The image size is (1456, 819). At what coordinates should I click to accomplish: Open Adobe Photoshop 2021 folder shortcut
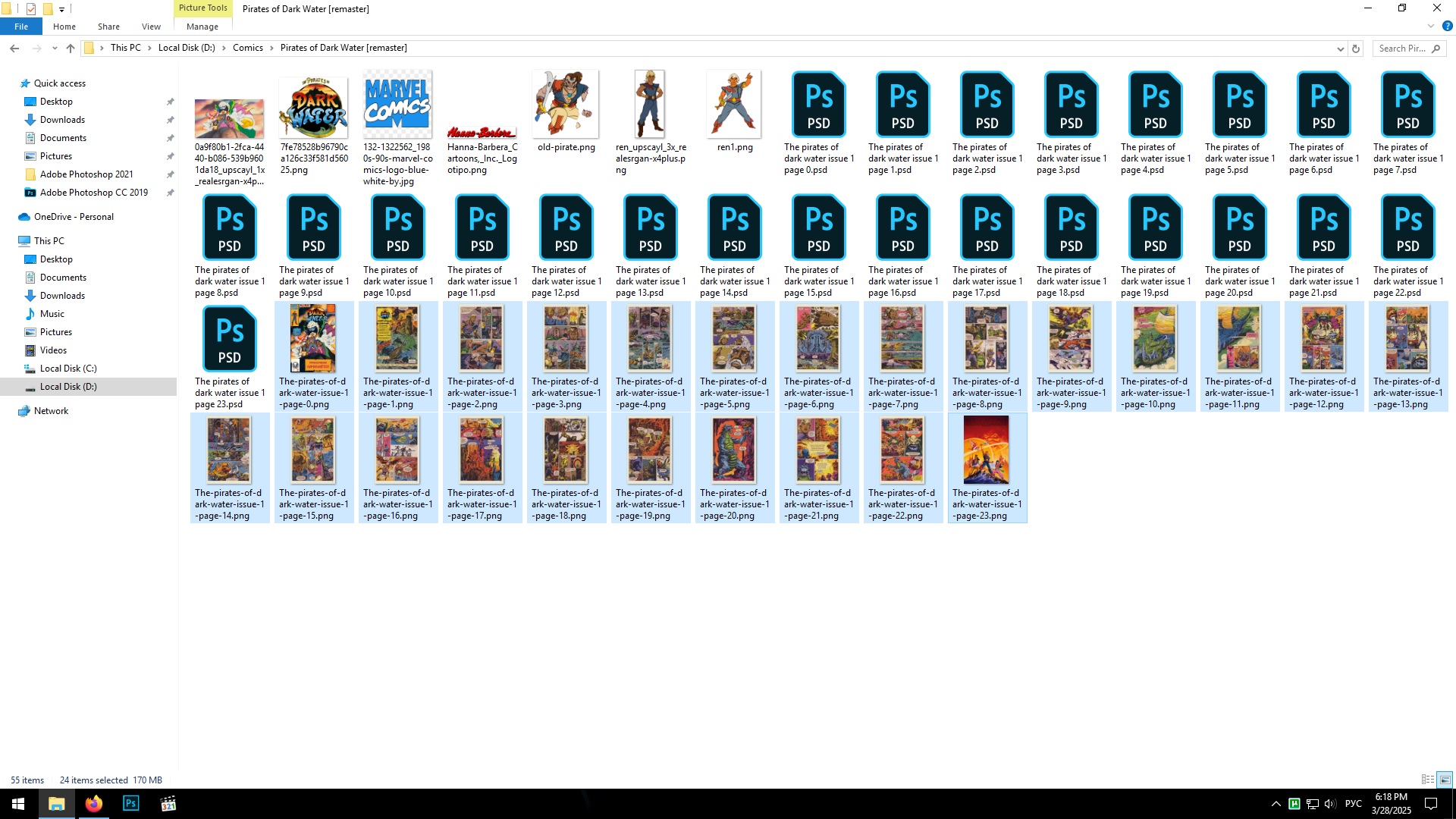86,174
